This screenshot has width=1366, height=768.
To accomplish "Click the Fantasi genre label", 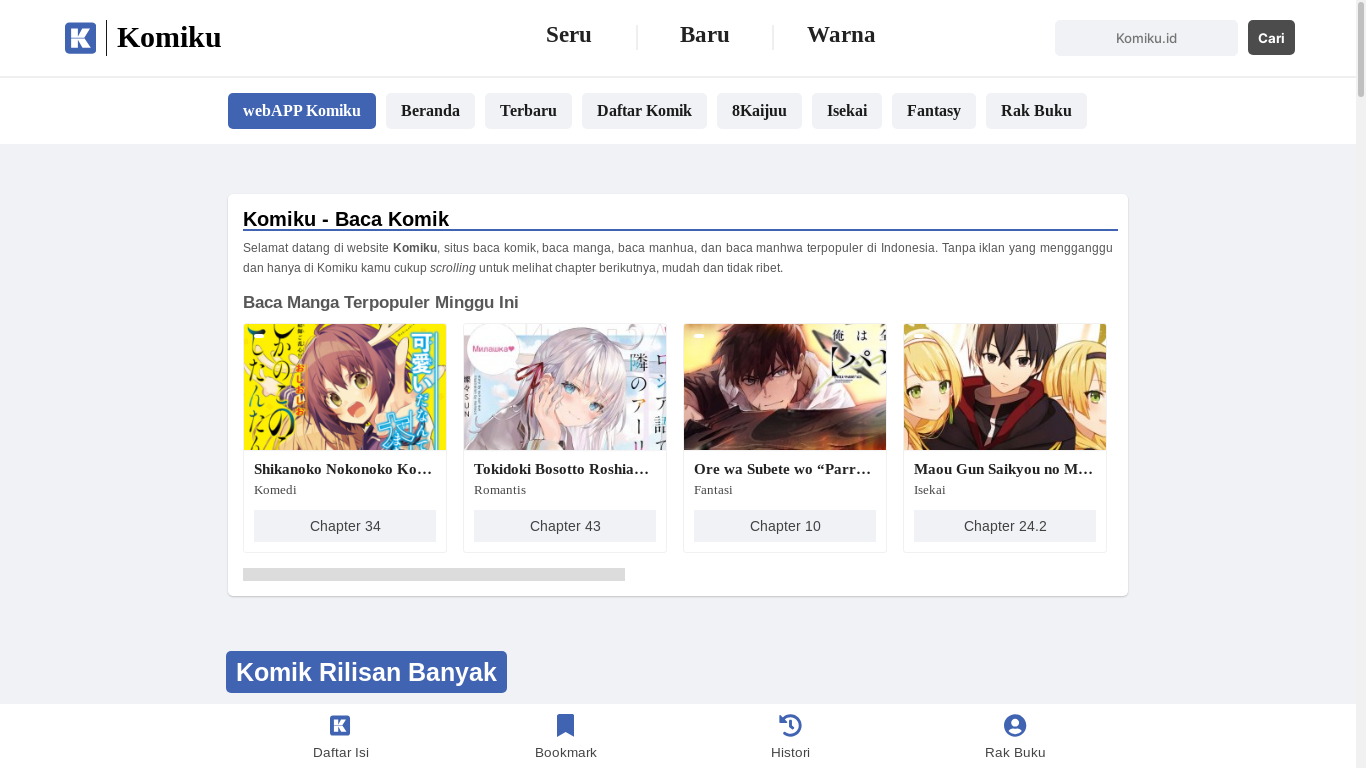I will coord(713,490).
